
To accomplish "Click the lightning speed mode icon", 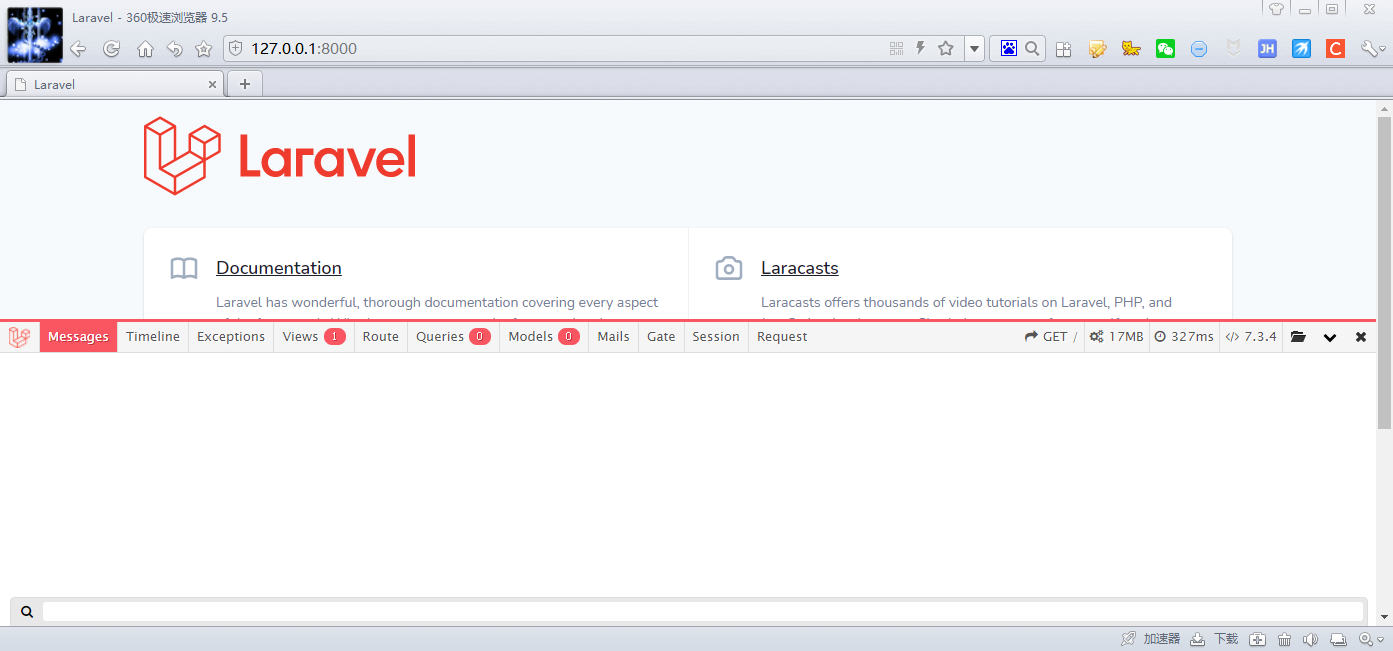I will (x=920, y=48).
